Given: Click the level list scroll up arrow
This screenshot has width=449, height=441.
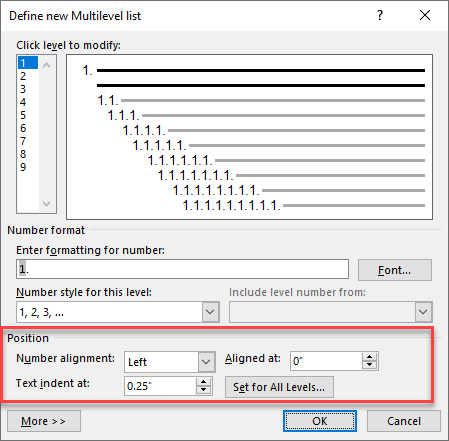Looking at the screenshot, I should [x=47, y=65].
